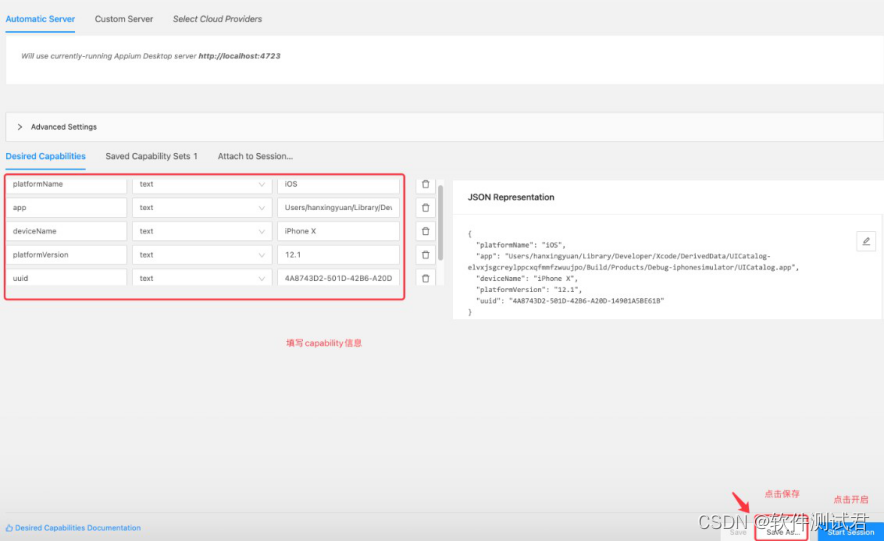This screenshot has width=885, height=541.
Task: Edit the uuid value field
Action: coord(338,278)
